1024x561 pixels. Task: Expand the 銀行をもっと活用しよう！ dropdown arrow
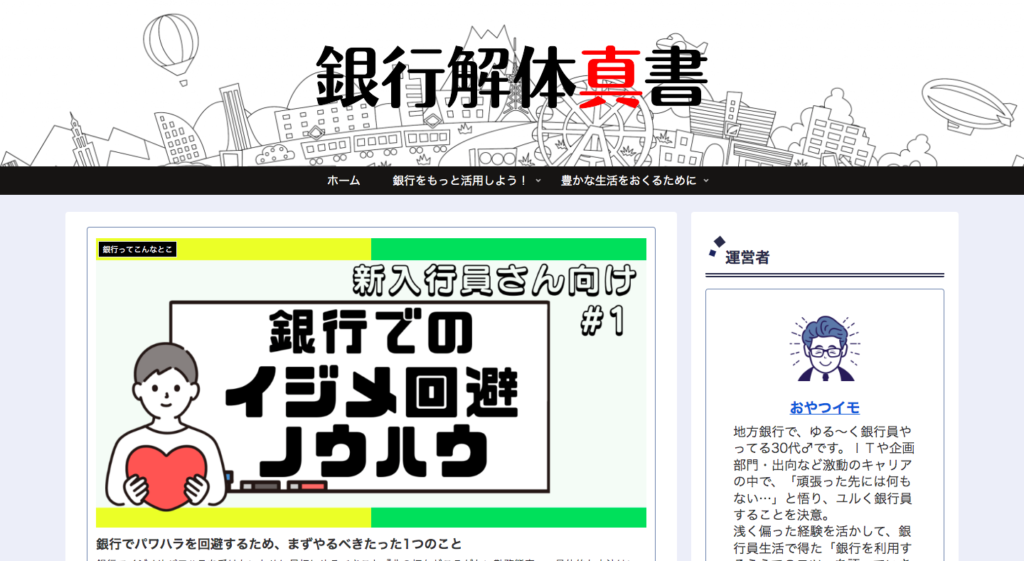coord(538,181)
